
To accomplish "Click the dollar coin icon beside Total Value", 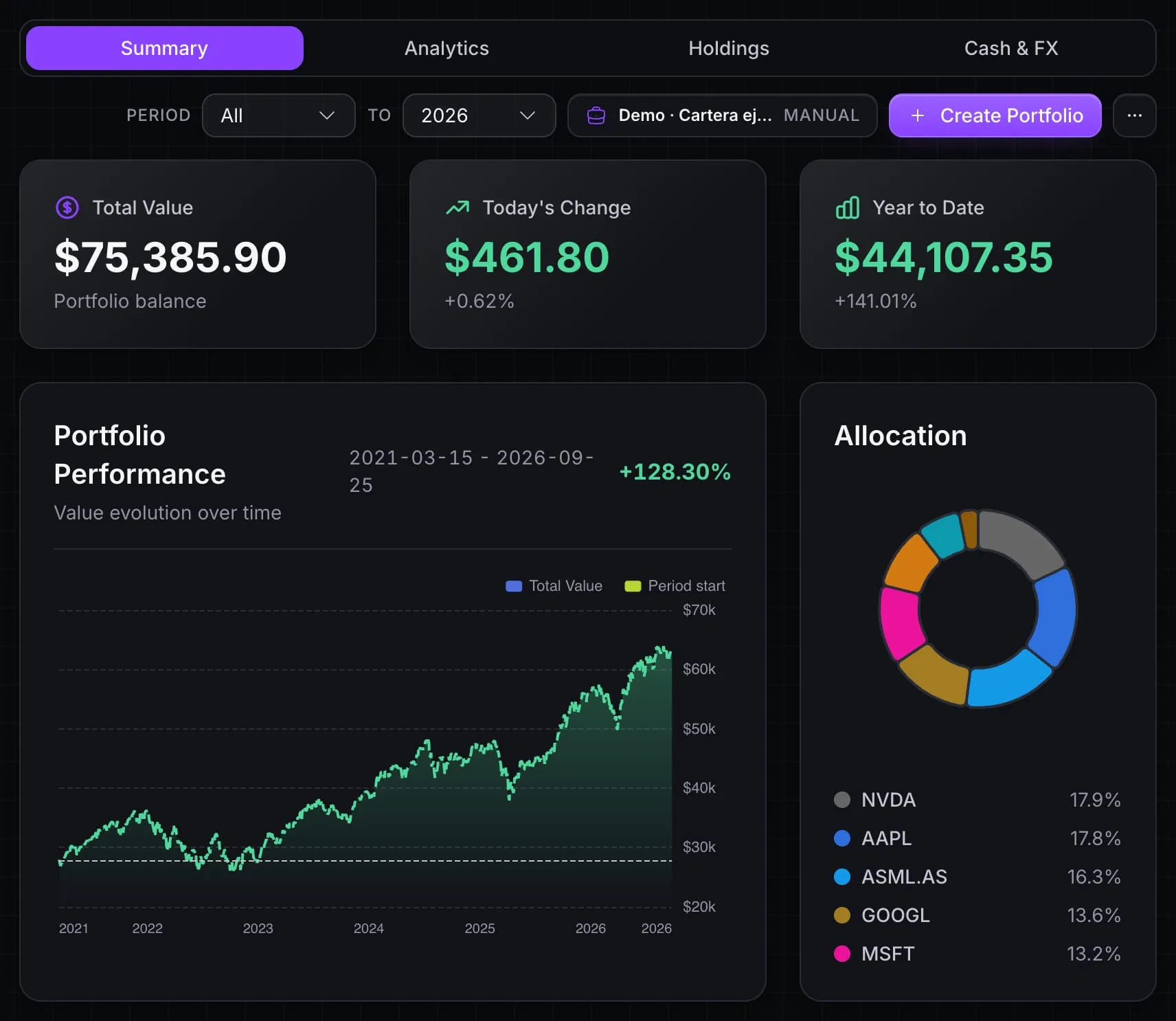I will click(x=67, y=207).
